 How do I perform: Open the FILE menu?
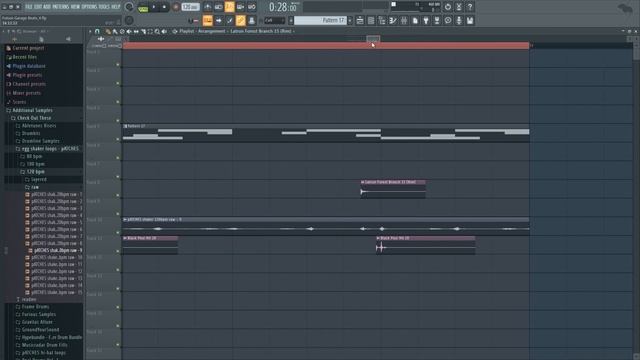[x=29, y=7]
